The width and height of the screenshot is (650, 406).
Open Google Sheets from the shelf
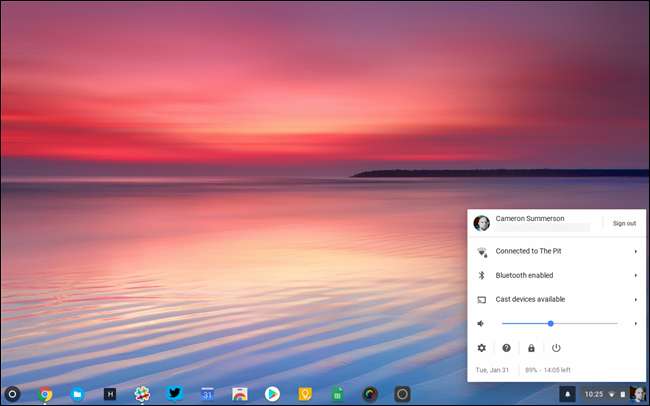click(x=337, y=394)
